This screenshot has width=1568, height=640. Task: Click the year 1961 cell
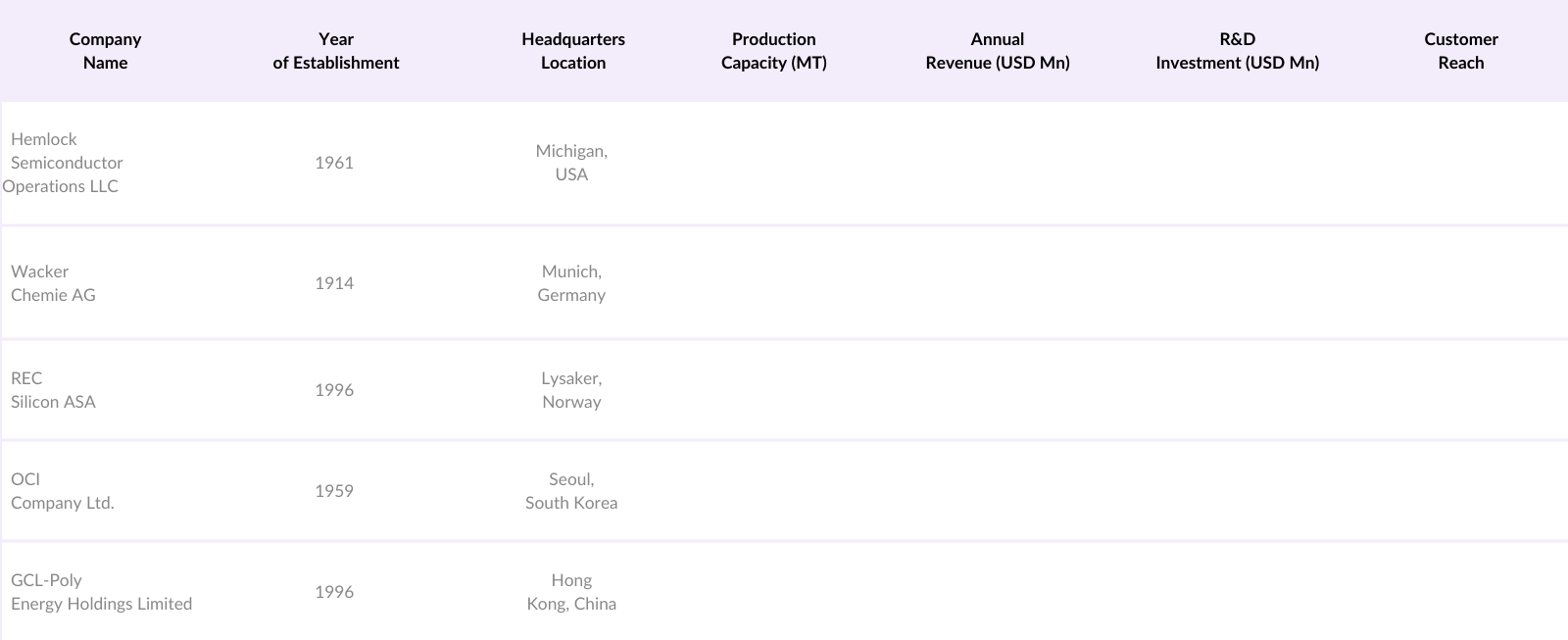pyautogui.click(x=334, y=163)
